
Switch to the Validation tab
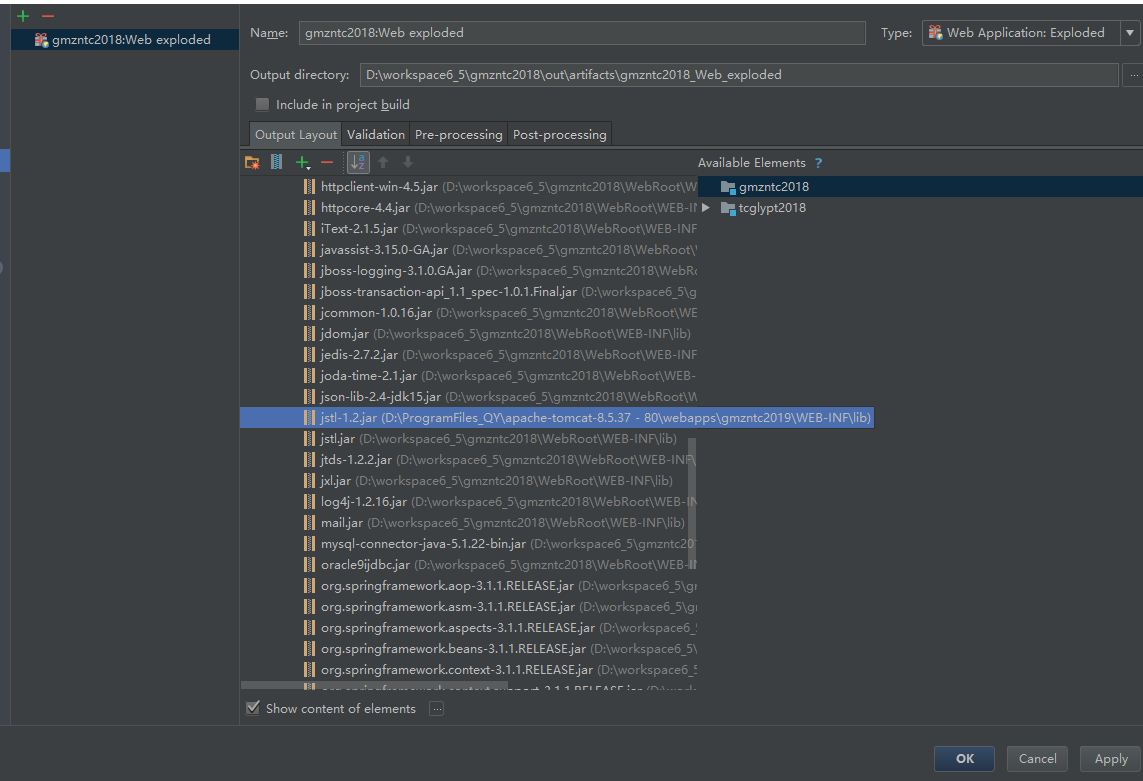[375, 134]
